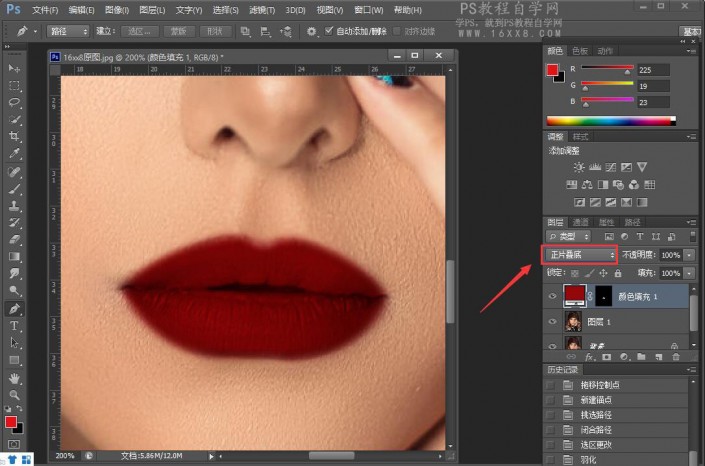Image resolution: width=705 pixels, height=466 pixels.
Task: Select the Pen tool in toolbox
Action: [14, 309]
